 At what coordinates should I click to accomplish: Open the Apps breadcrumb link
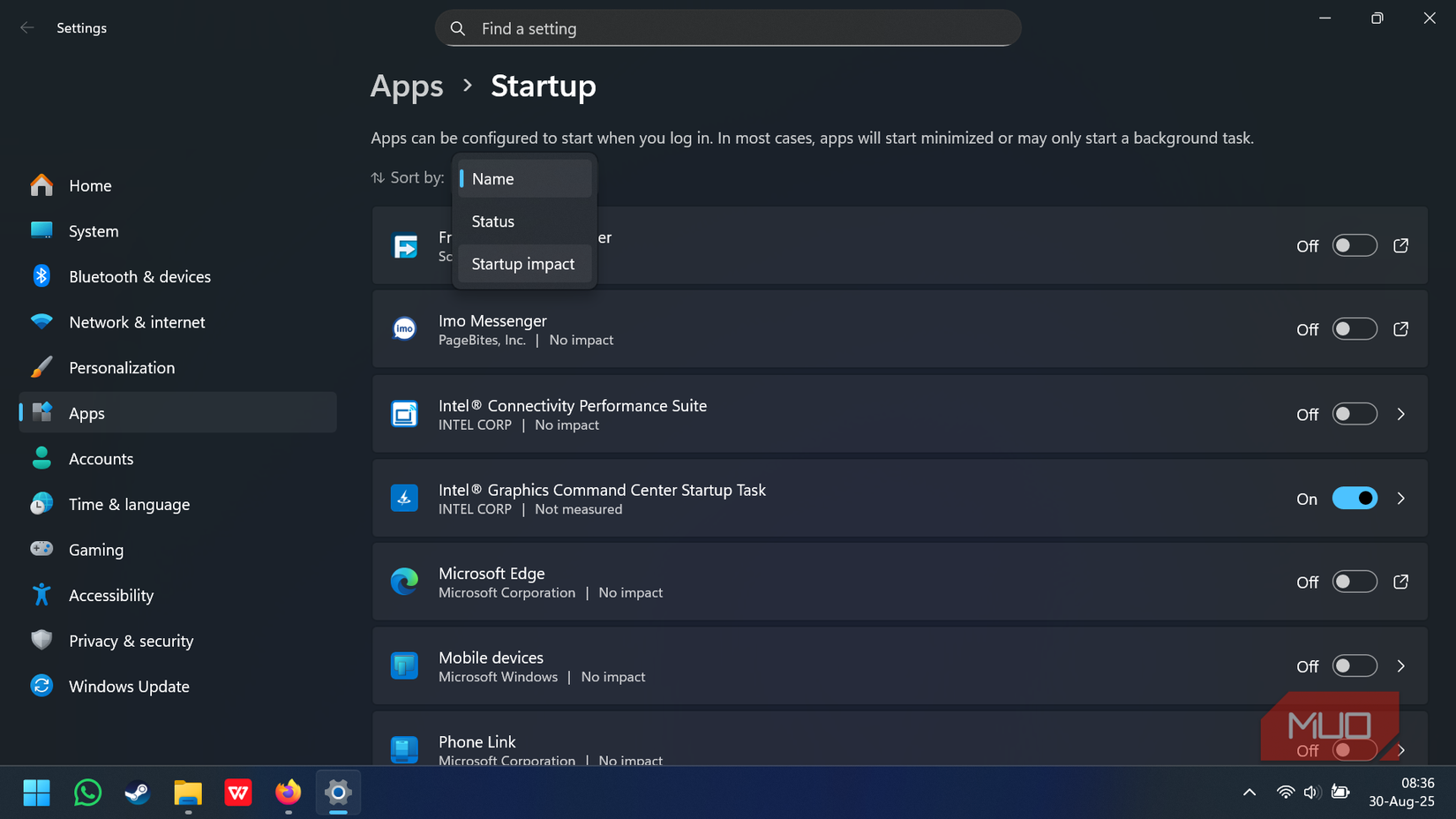click(407, 86)
